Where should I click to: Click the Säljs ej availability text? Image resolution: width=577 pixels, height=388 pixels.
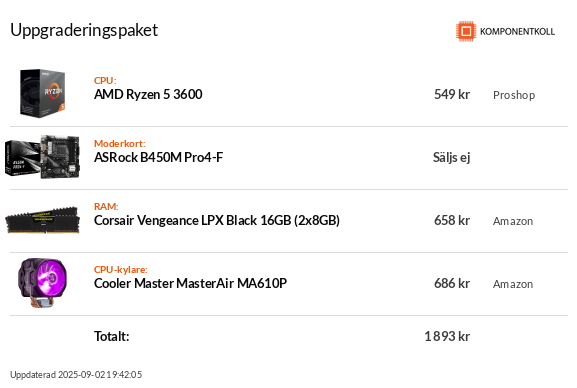[x=452, y=158]
